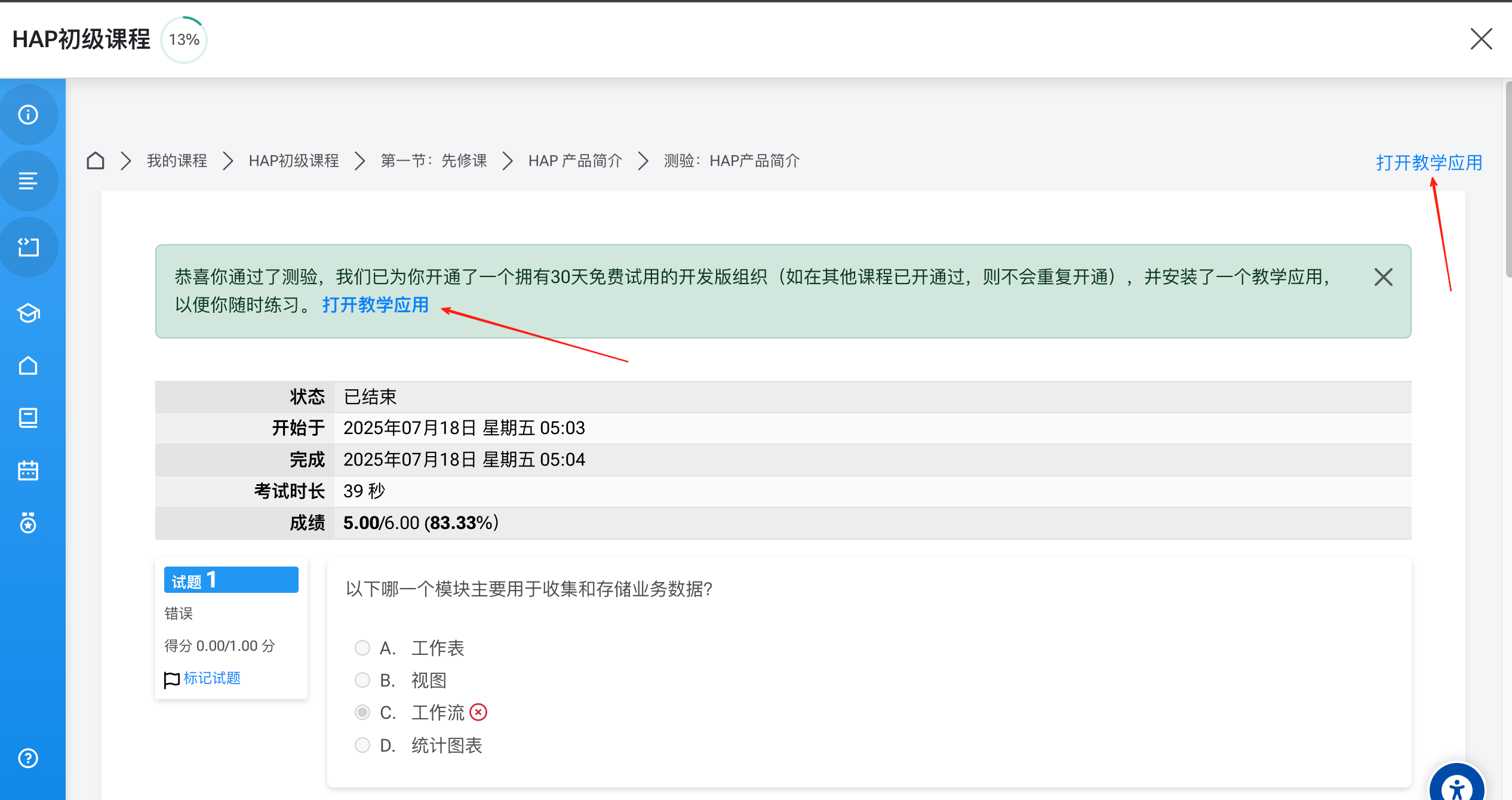Click 打开教学应用 link at top right
Image resolution: width=1512 pixels, height=800 pixels.
1429,162
